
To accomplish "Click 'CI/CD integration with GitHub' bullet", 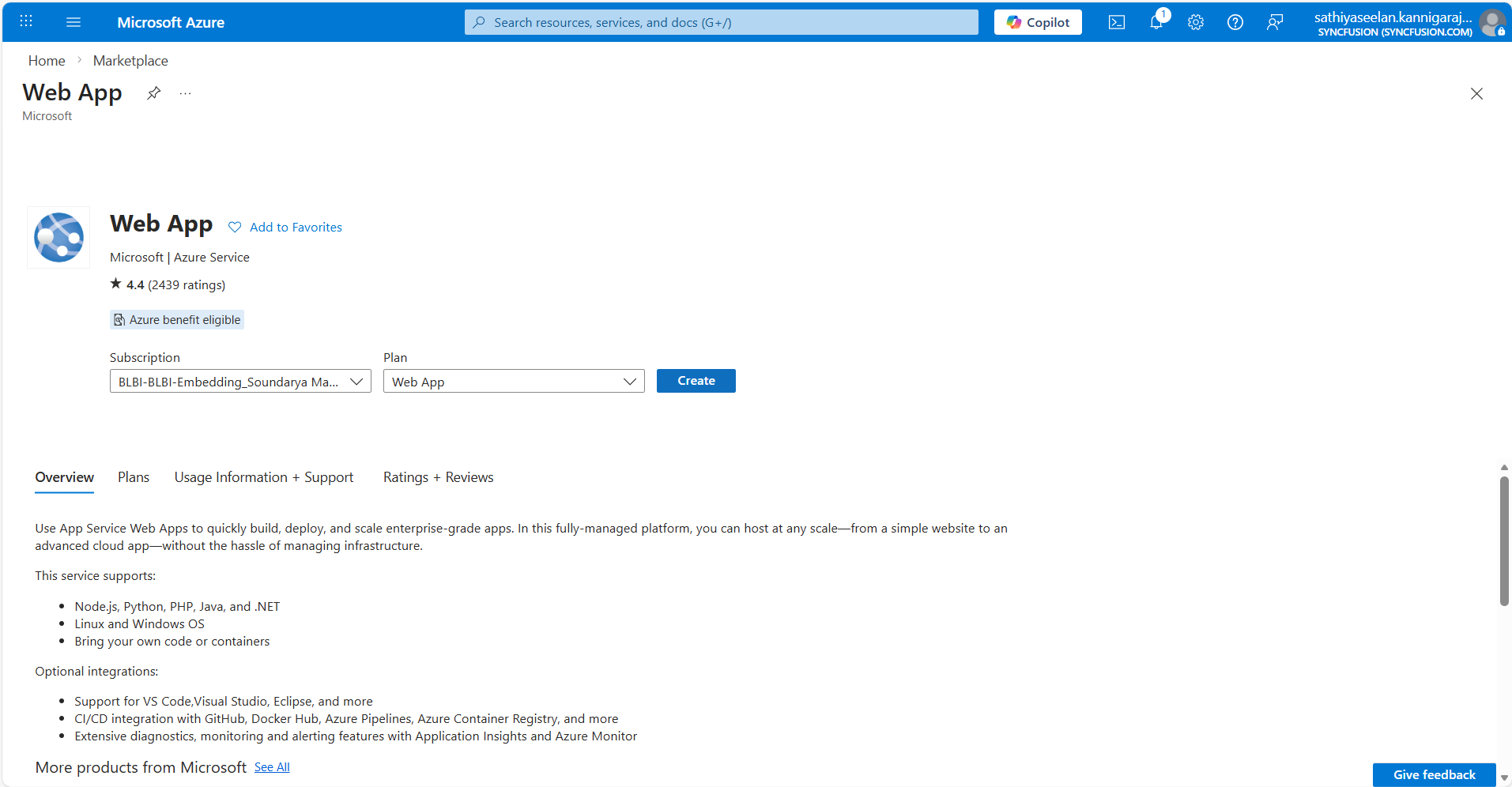I will pos(346,719).
